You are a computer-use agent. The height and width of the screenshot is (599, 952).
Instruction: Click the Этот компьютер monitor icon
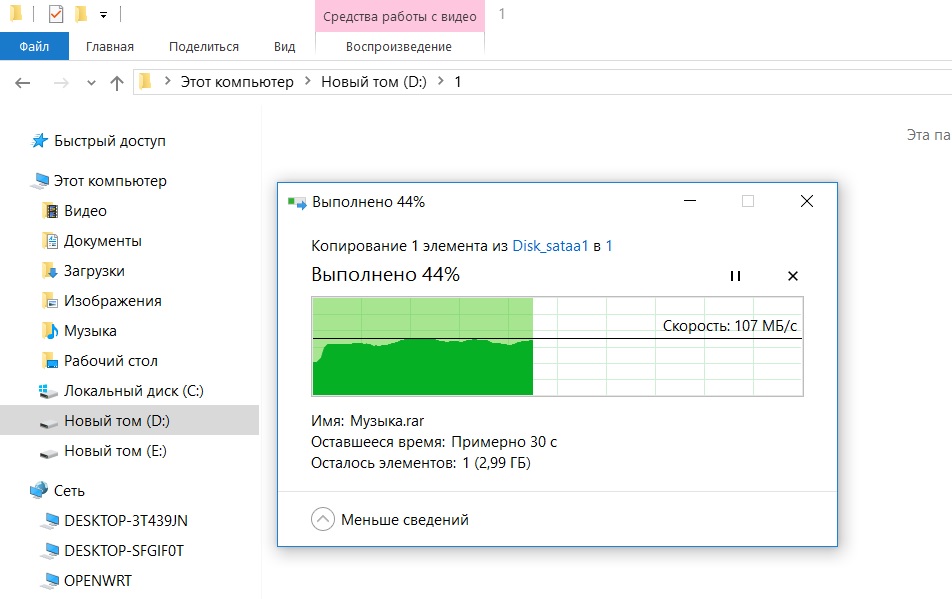(x=41, y=180)
